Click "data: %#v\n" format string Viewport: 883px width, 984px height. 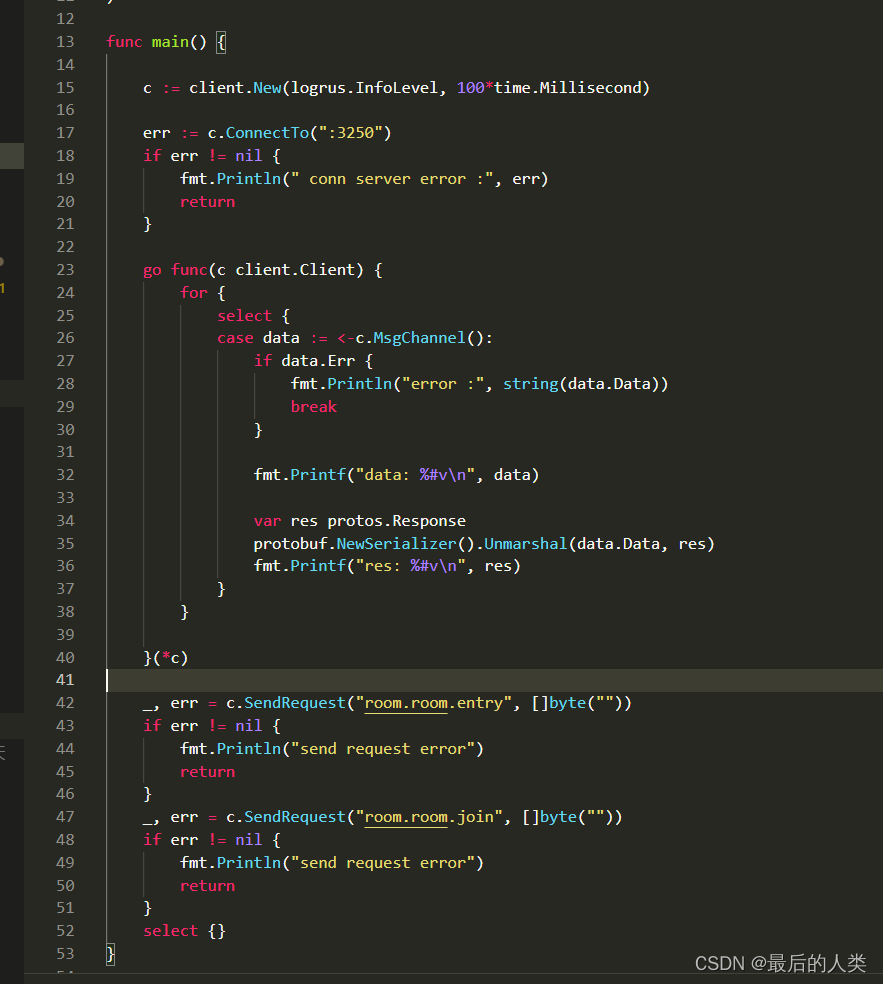click(415, 474)
